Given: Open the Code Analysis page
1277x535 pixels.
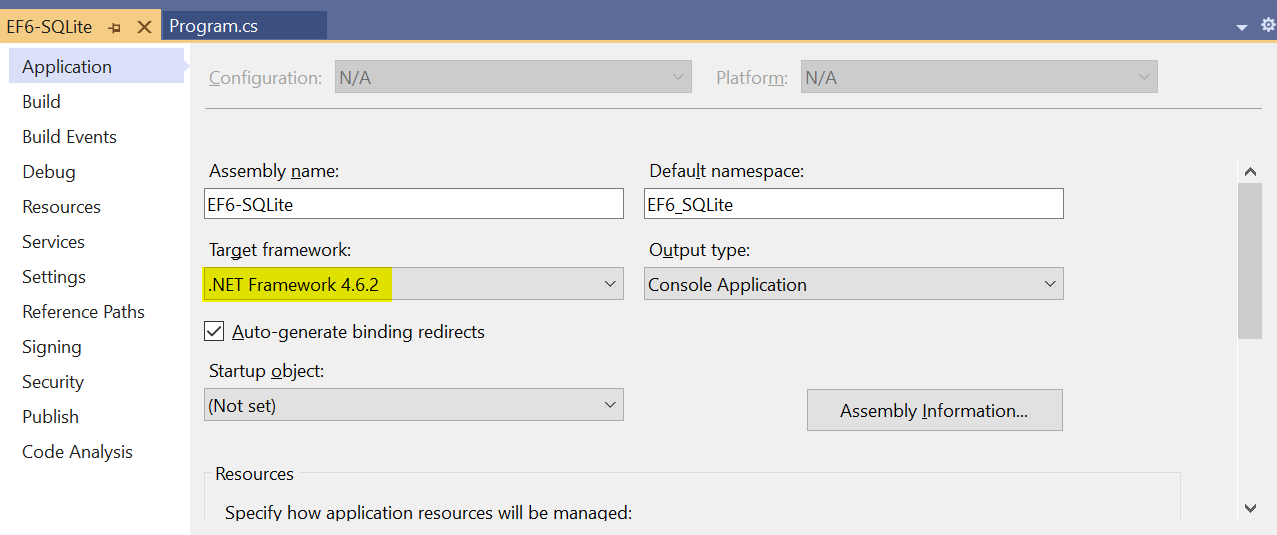Looking at the screenshot, I should click(78, 452).
